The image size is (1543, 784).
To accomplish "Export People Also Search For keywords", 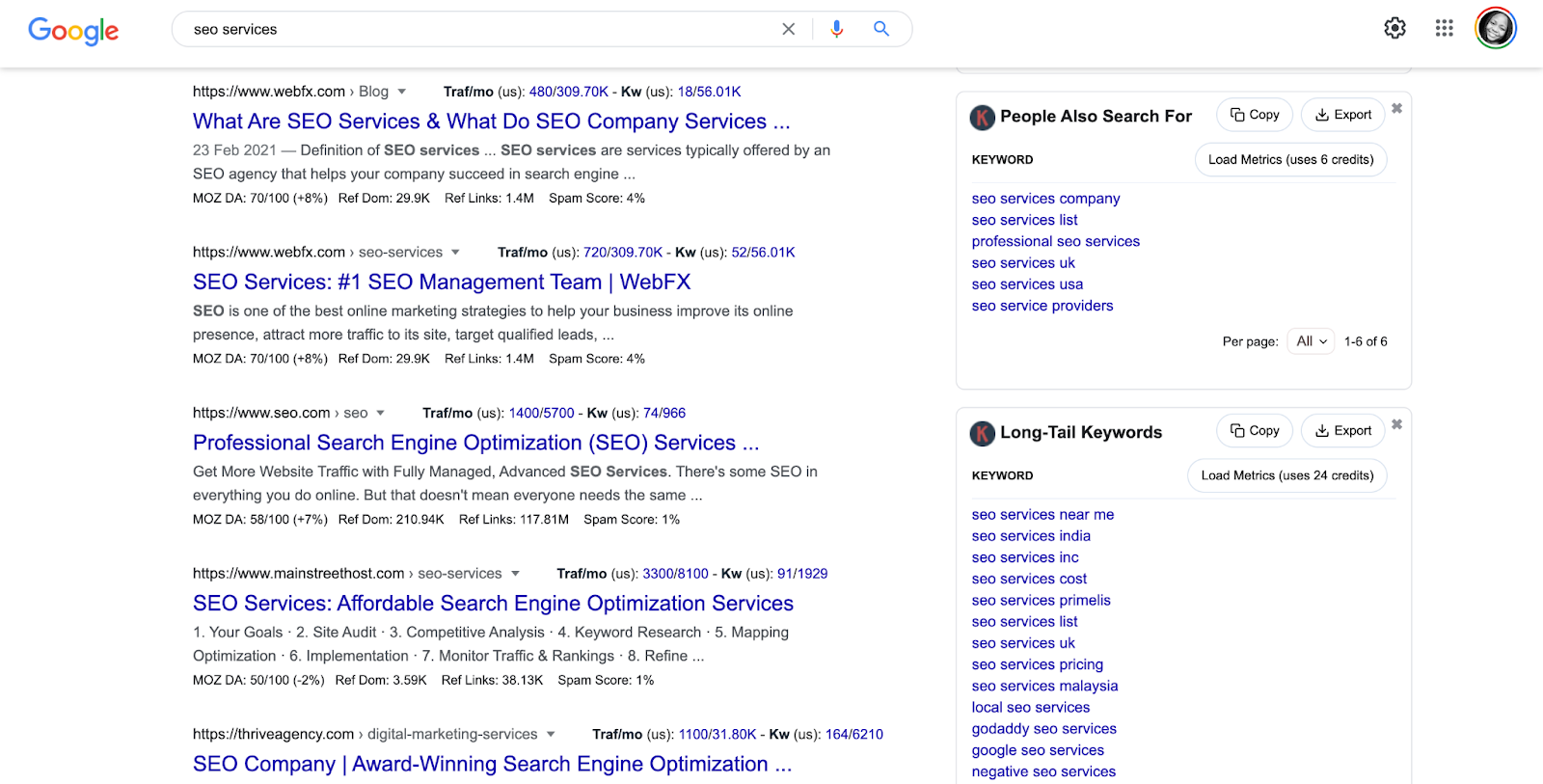I will [x=1343, y=115].
